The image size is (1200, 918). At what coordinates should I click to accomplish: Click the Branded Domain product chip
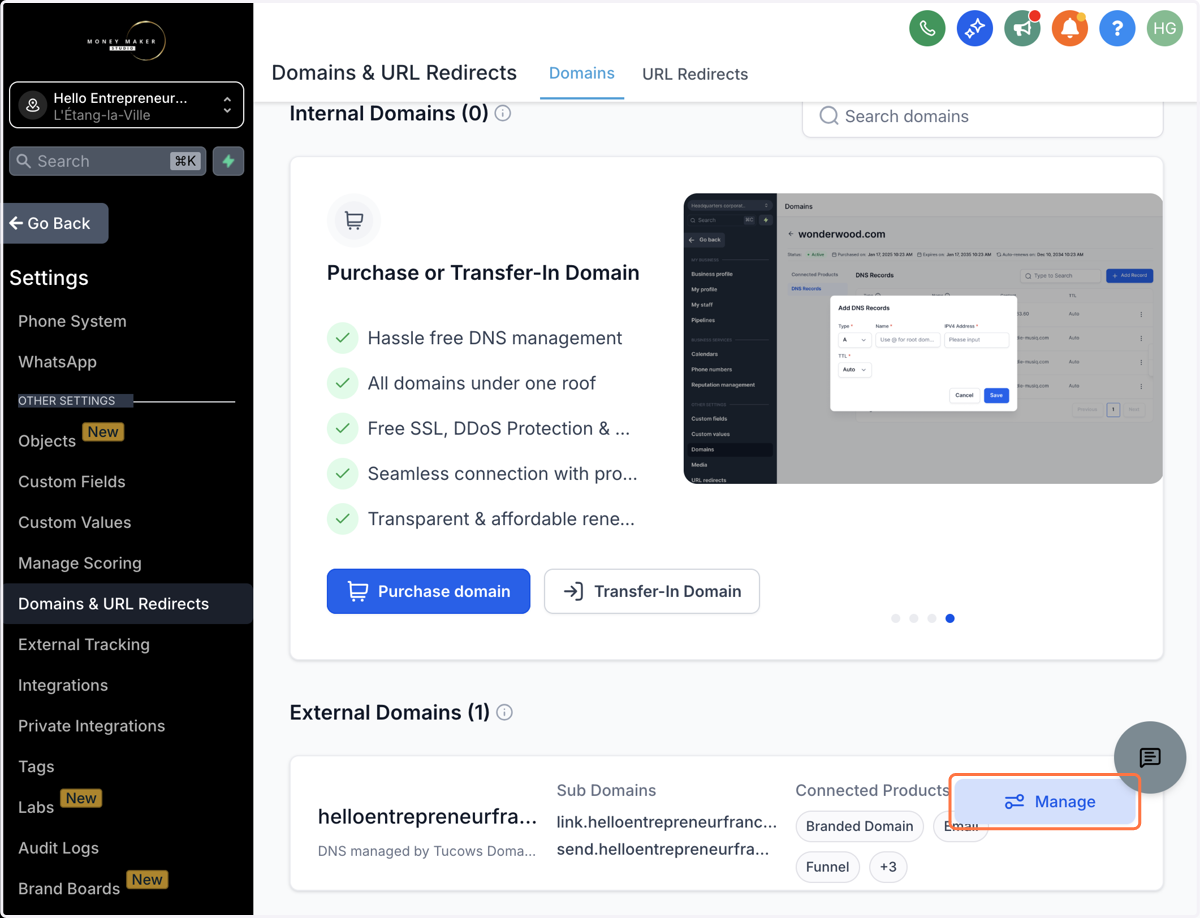860,826
